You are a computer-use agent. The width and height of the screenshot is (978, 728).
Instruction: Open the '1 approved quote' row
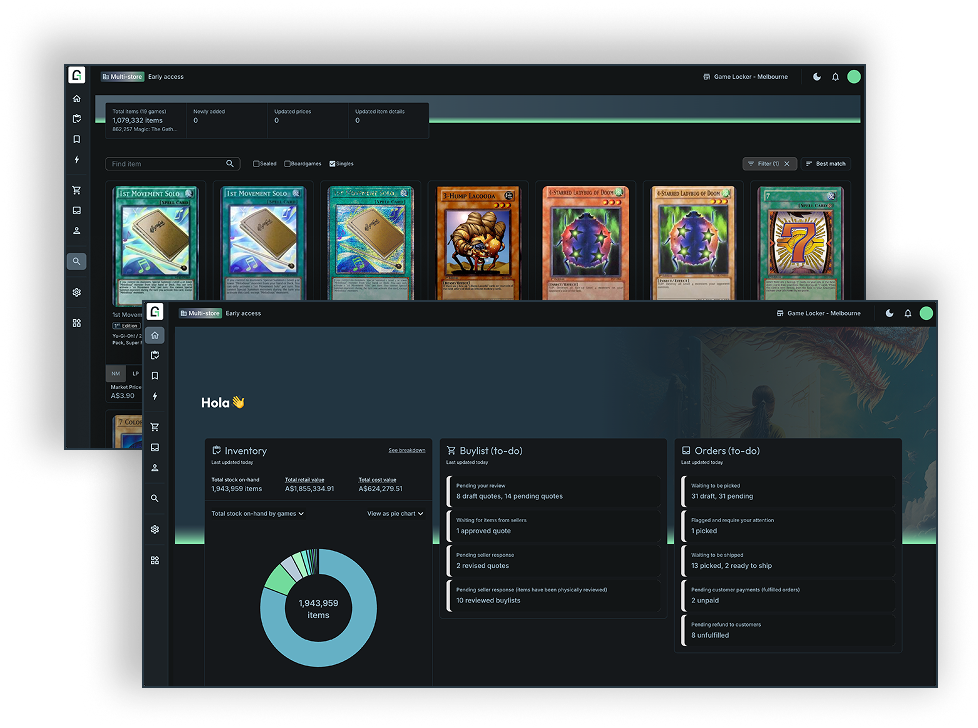[x=553, y=526]
